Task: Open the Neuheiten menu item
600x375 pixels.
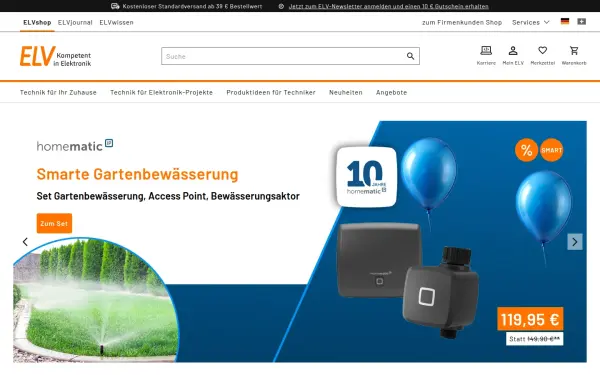Action: pyautogui.click(x=346, y=92)
